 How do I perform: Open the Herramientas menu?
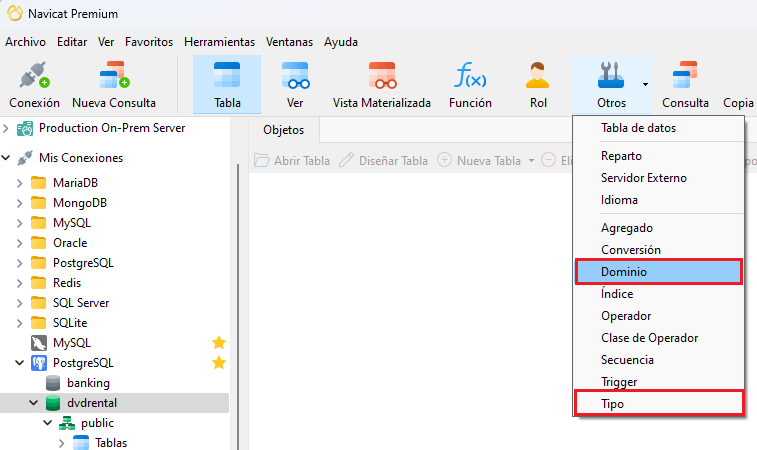tap(219, 42)
